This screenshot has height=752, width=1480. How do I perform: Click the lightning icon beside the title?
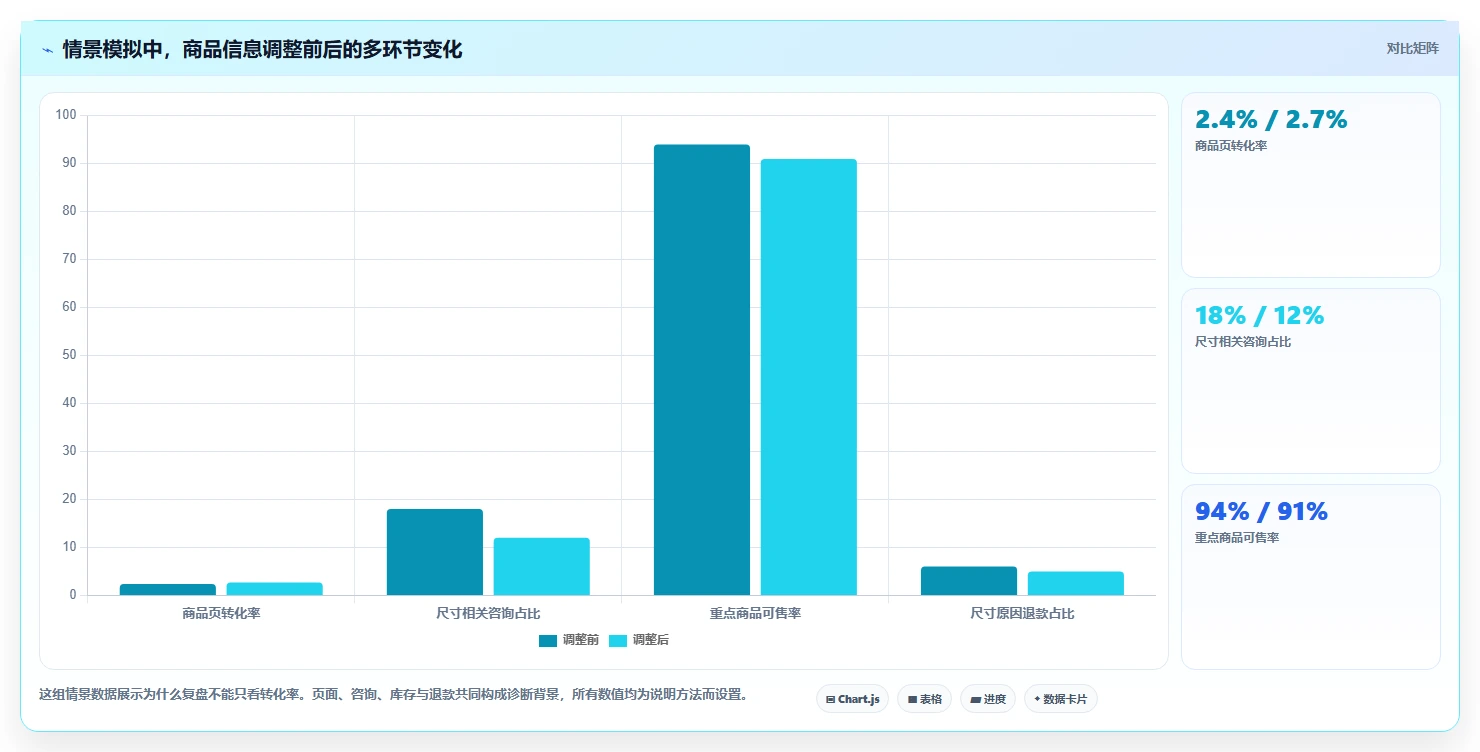47,49
